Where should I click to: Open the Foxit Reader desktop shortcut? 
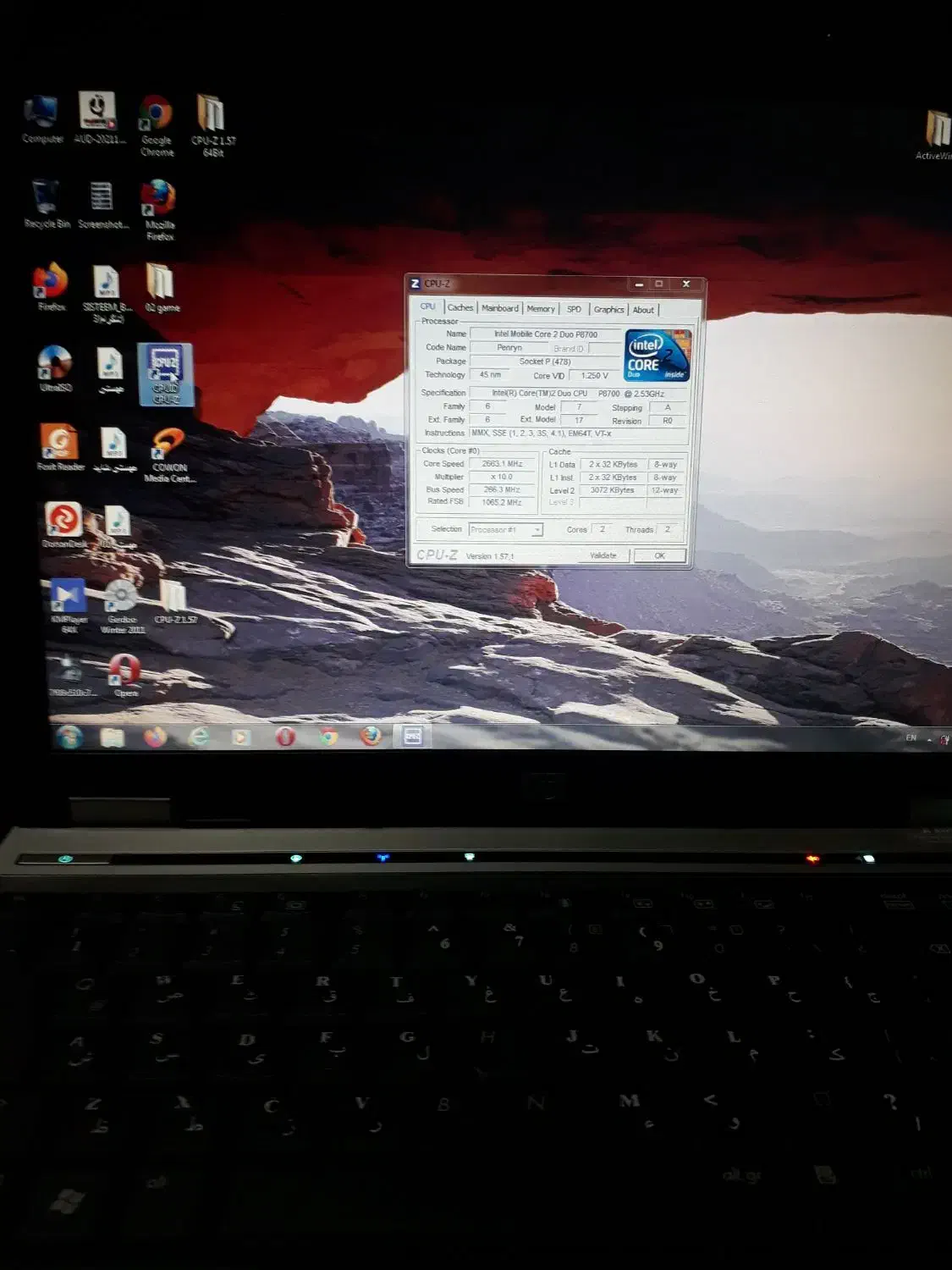tap(59, 444)
